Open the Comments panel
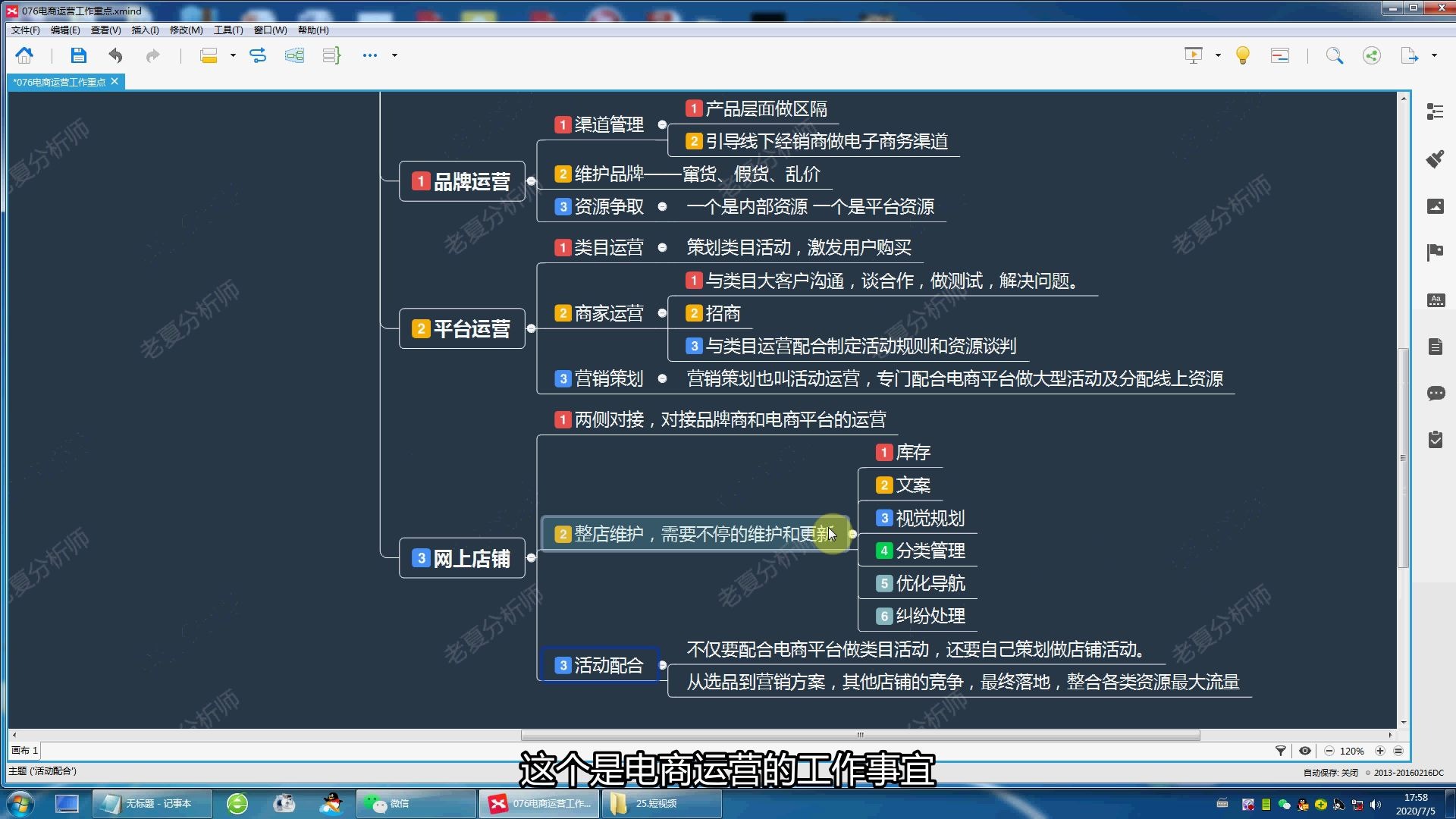Image resolution: width=1456 pixels, height=819 pixels. 1435,394
